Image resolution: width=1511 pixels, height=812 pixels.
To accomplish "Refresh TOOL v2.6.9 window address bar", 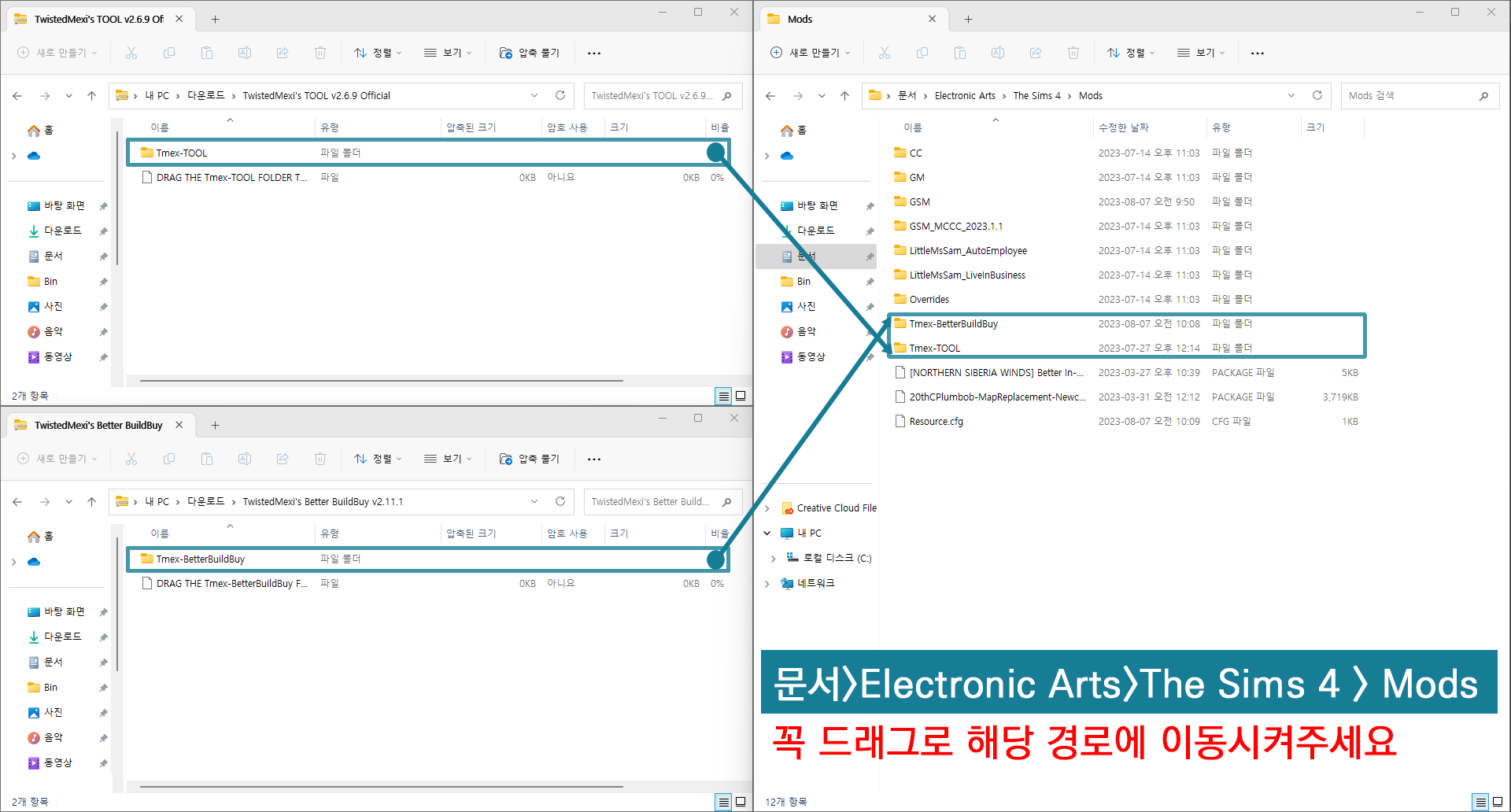I will tap(560, 95).
